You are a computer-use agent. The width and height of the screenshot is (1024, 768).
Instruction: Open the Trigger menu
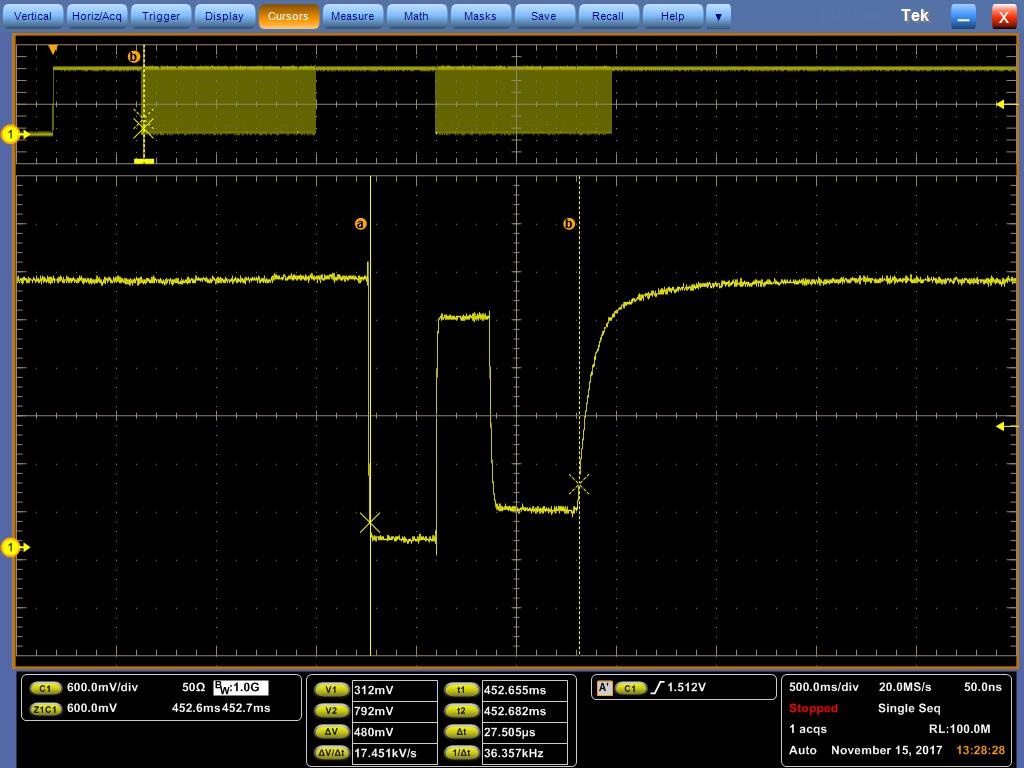[x=160, y=16]
